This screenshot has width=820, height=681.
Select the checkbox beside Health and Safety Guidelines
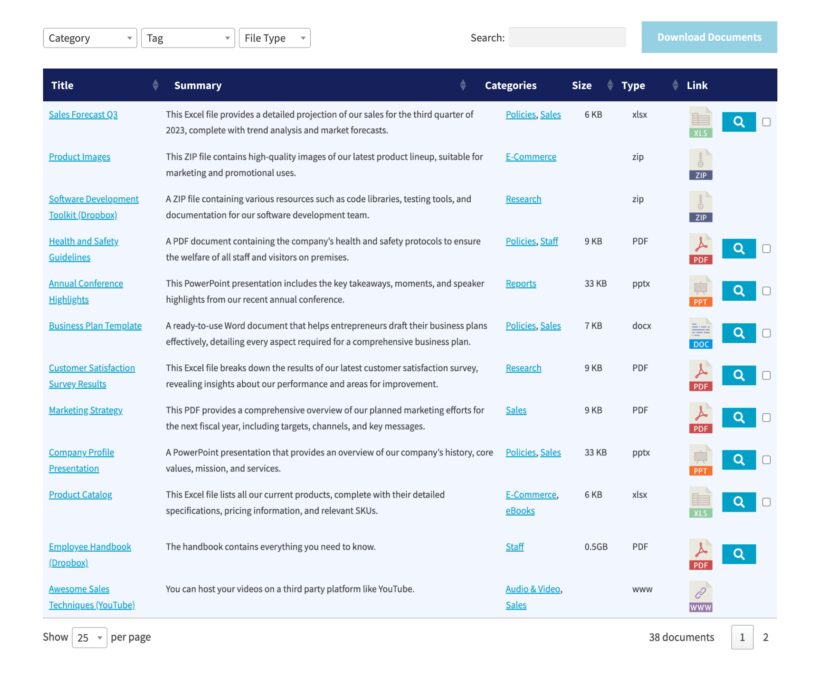[x=765, y=248]
